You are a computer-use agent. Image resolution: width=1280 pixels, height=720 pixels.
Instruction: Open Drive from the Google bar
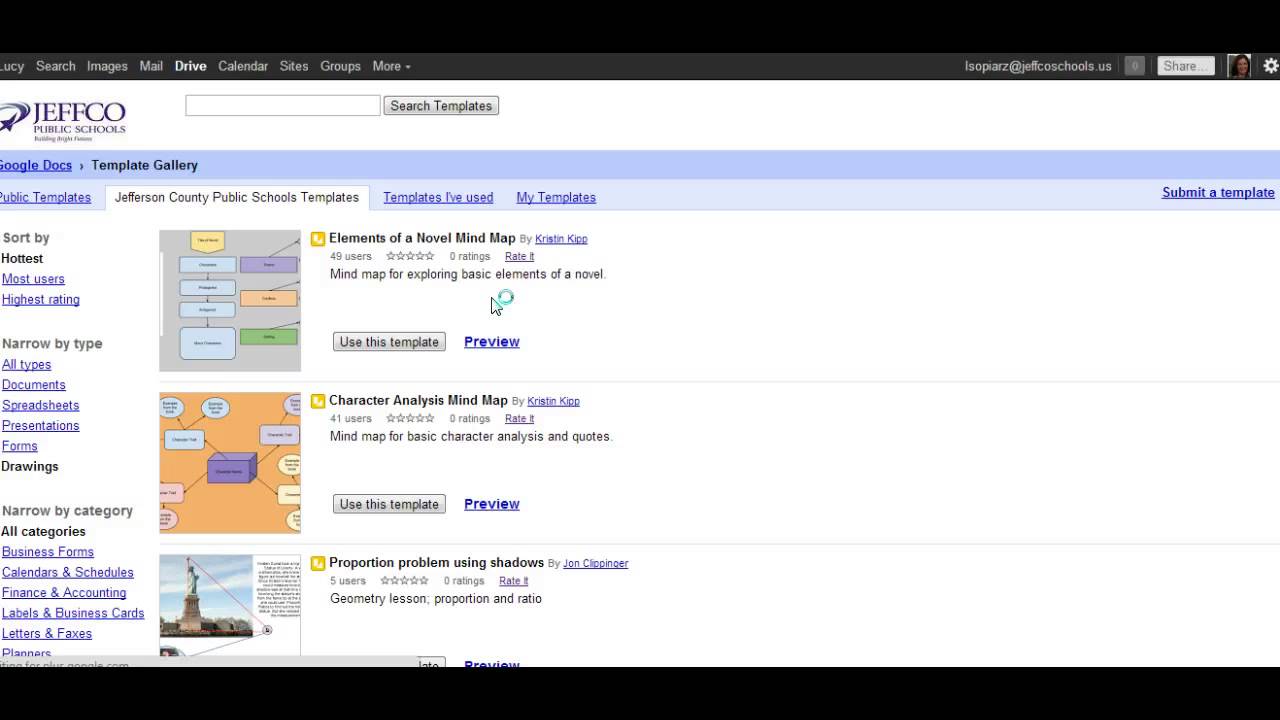click(x=190, y=66)
